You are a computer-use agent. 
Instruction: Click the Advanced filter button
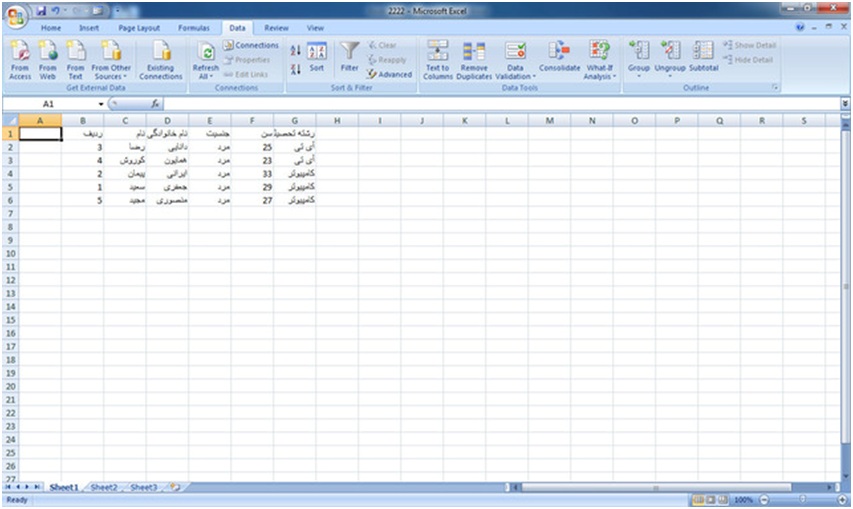point(390,74)
